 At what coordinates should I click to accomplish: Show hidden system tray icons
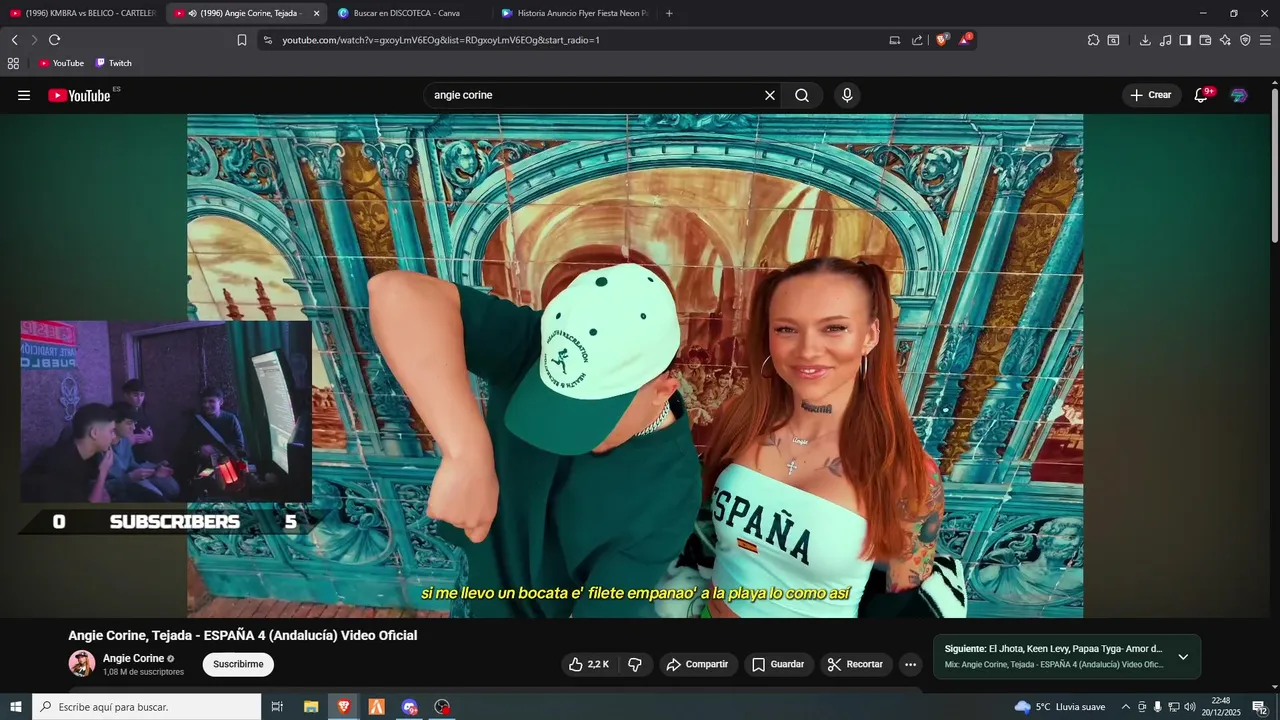pyautogui.click(x=1126, y=707)
